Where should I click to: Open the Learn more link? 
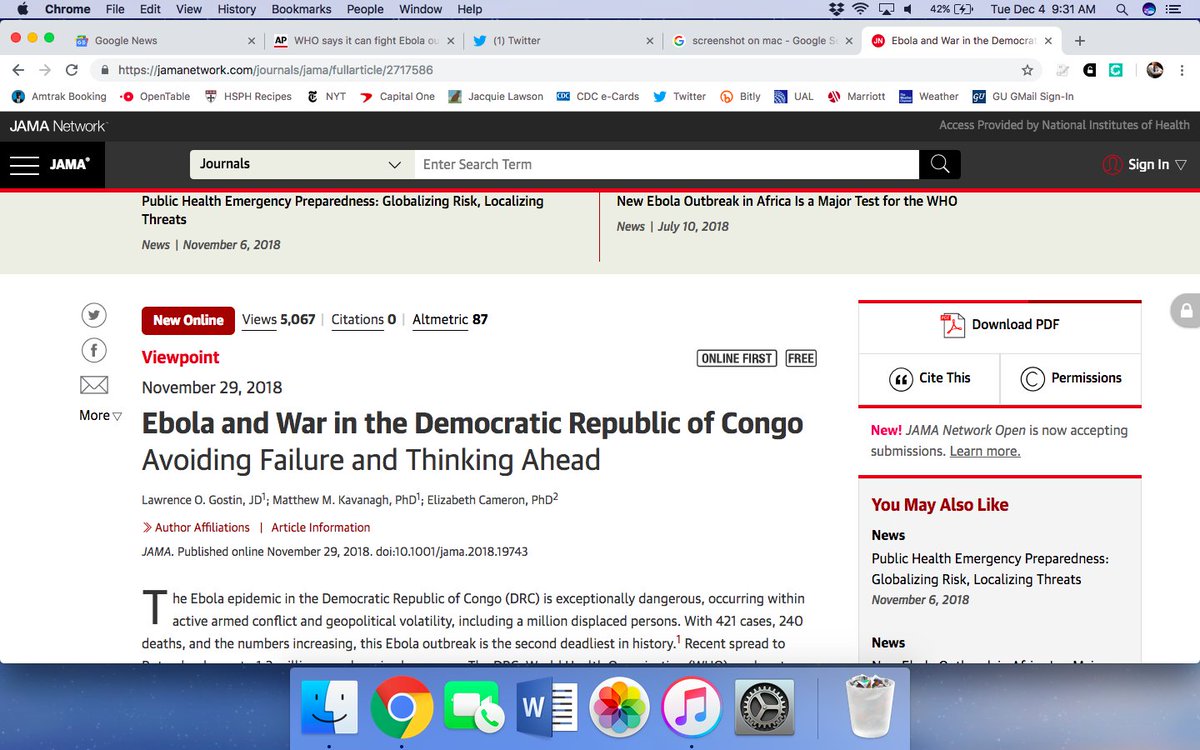click(x=985, y=451)
